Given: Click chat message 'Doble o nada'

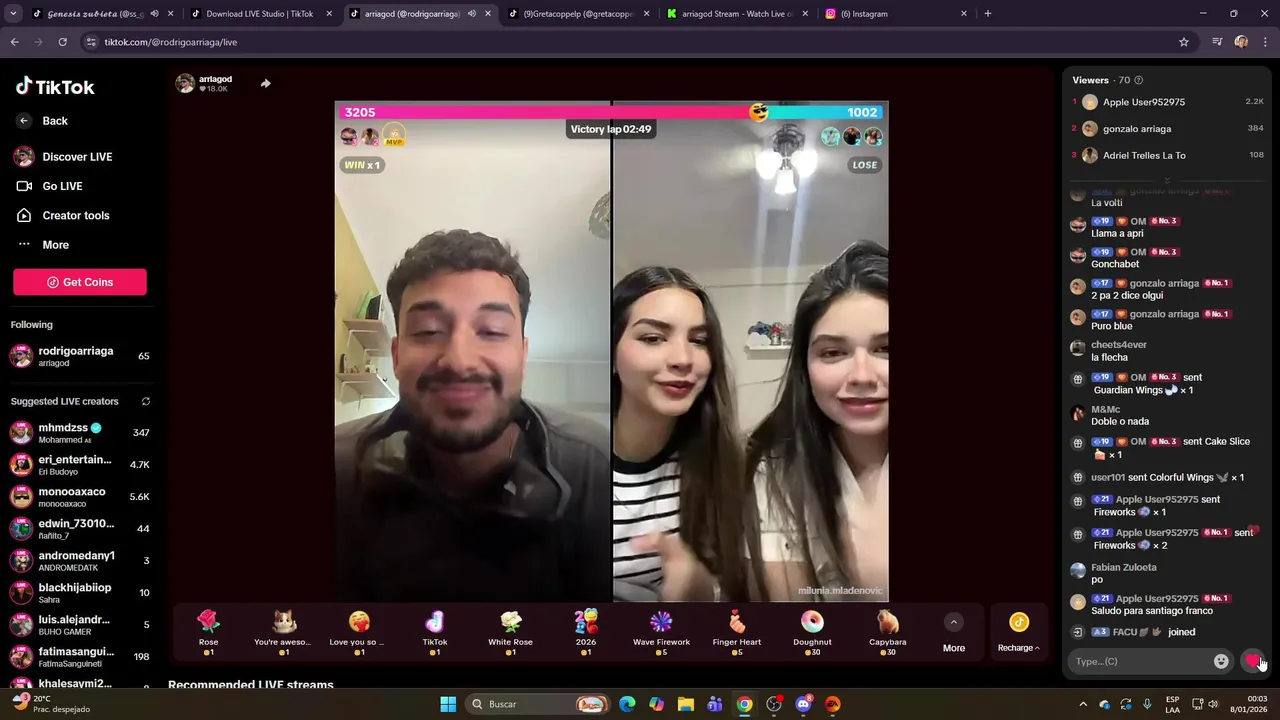Looking at the screenshot, I should tap(1120, 422).
